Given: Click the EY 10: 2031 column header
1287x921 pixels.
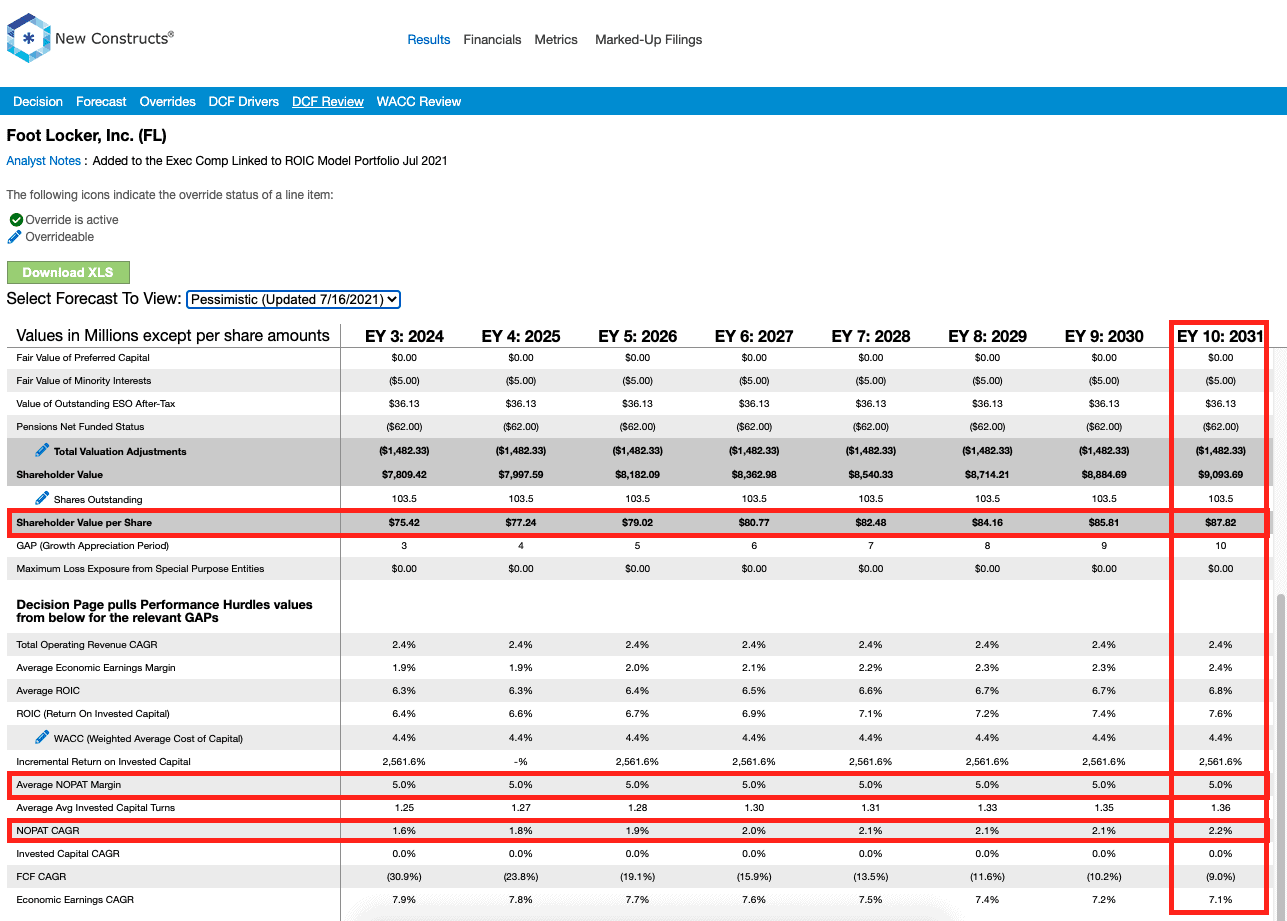Looking at the screenshot, I should pyautogui.click(x=1220, y=336).
